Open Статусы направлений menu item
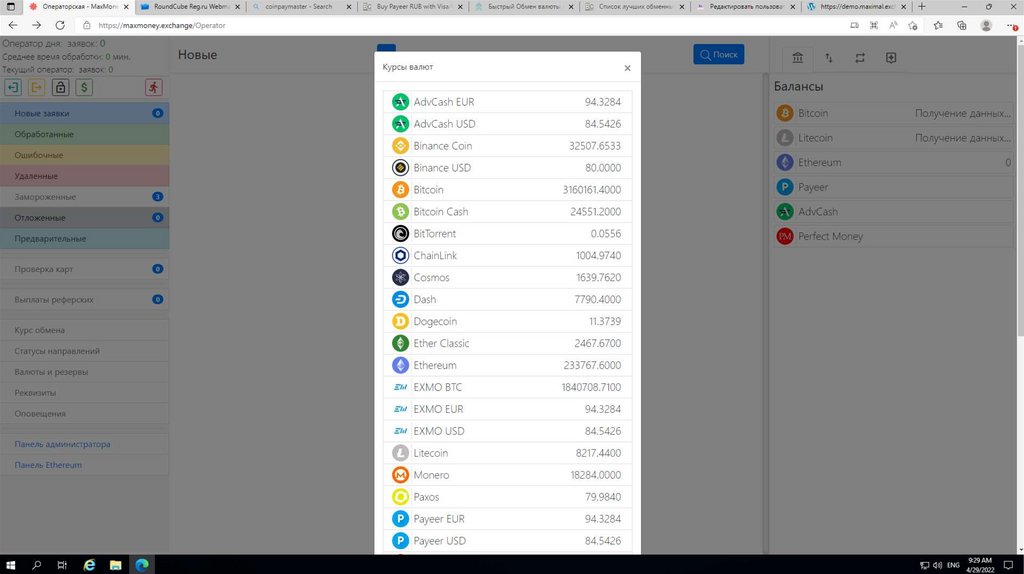The image size is (1024, 574). tap(84, 351)
